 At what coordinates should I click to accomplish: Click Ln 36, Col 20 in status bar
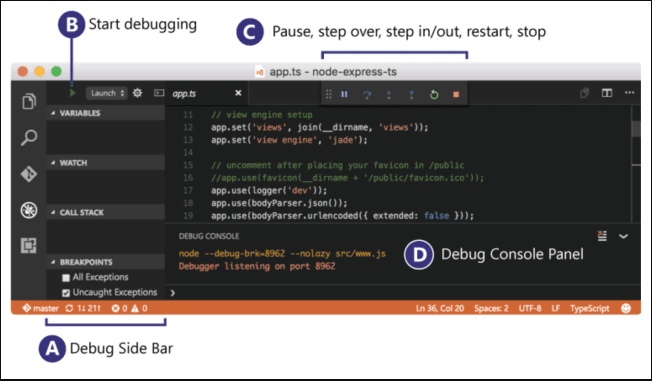440,308
